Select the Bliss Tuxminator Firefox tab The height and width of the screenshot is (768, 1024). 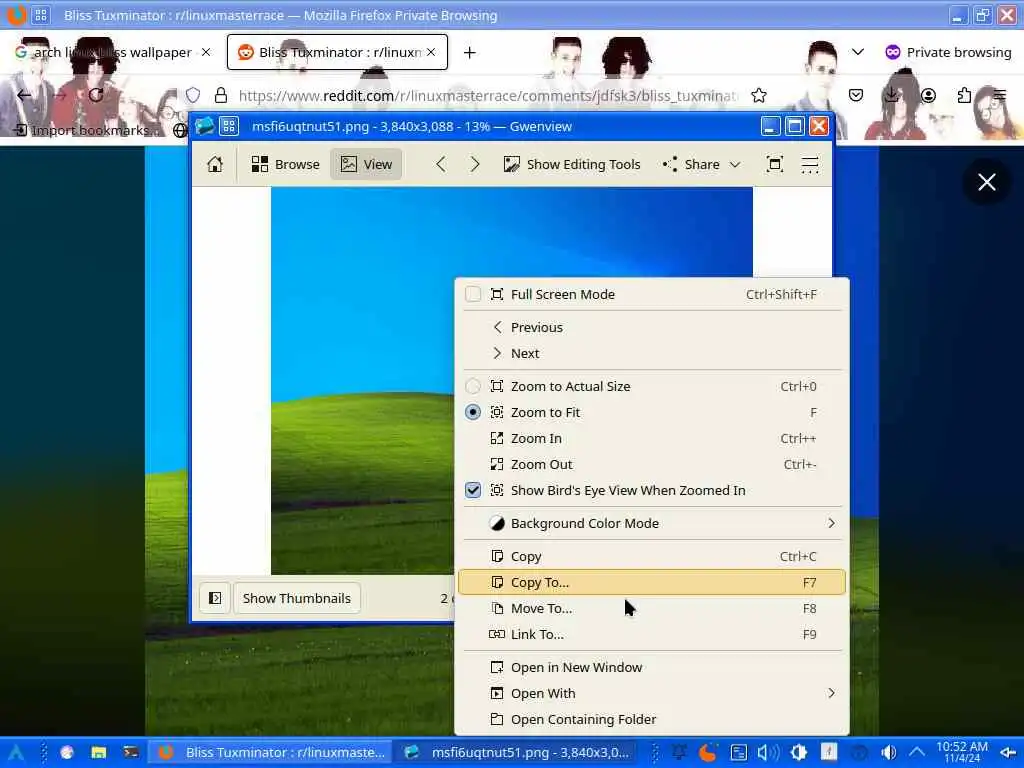coord(338,52)
